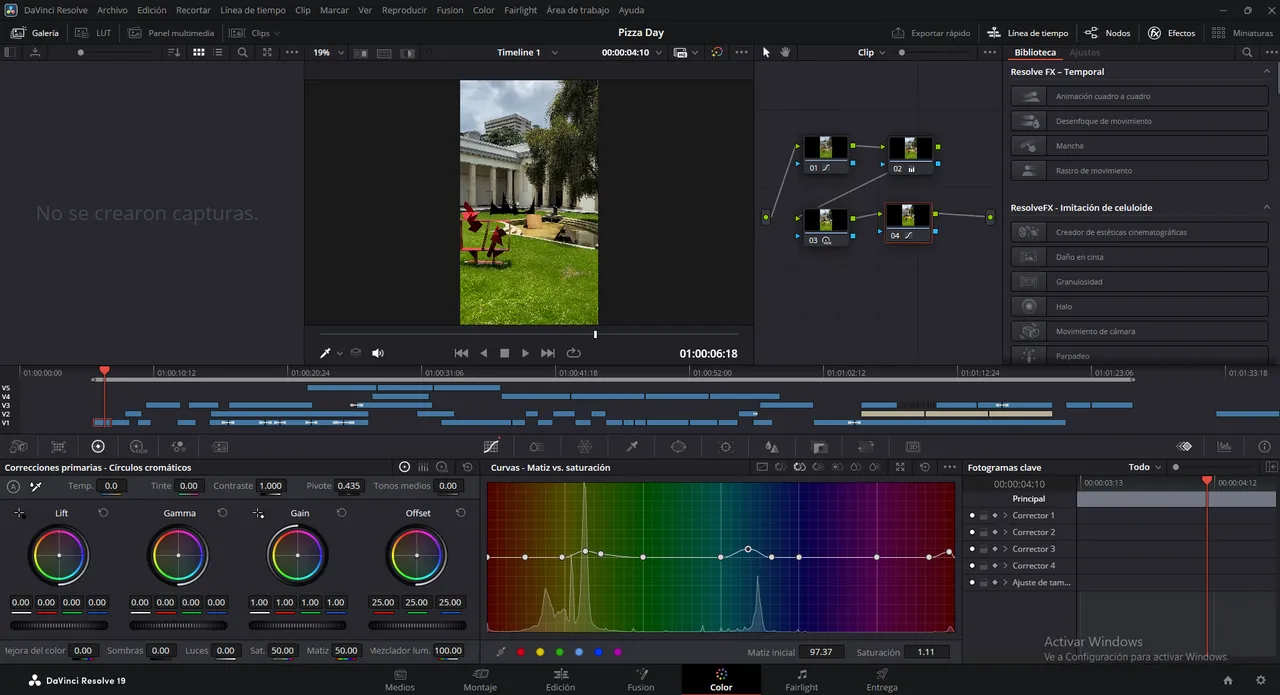Reset the Gamma color wheel
Image resolution: width=1280 pixels, height=695 pixels.
tap(222, 513)
